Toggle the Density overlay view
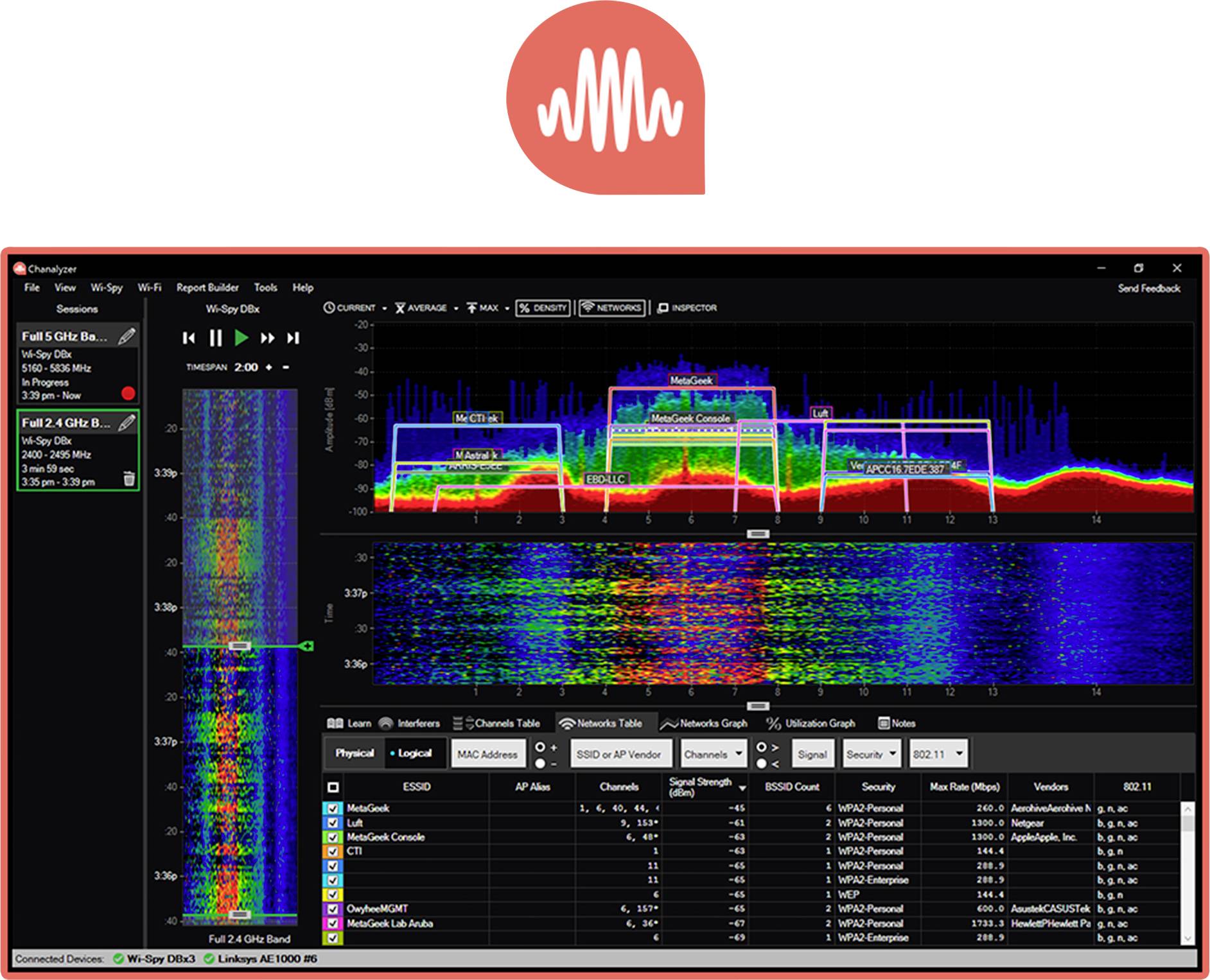The width and height of the screenshot is (1210, 980). pyautogui.click(x=543, y=308)
